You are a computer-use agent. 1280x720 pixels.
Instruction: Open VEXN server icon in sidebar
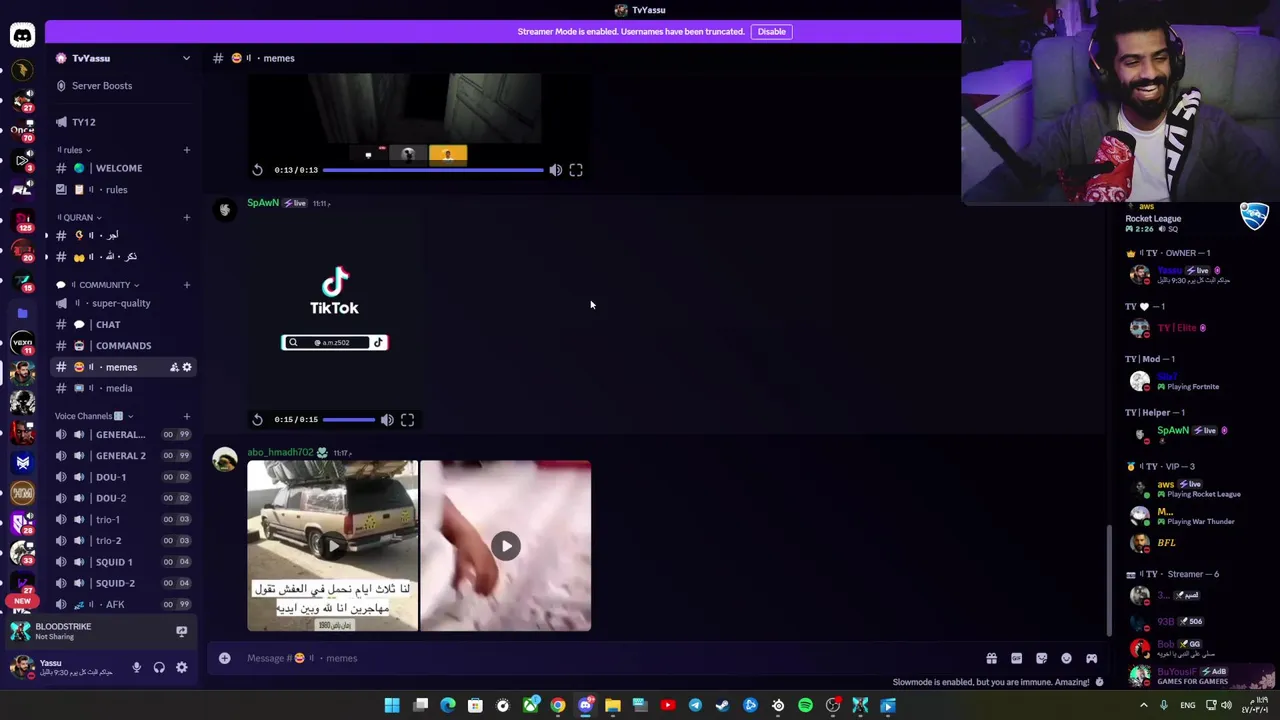(x=22, y=343)
